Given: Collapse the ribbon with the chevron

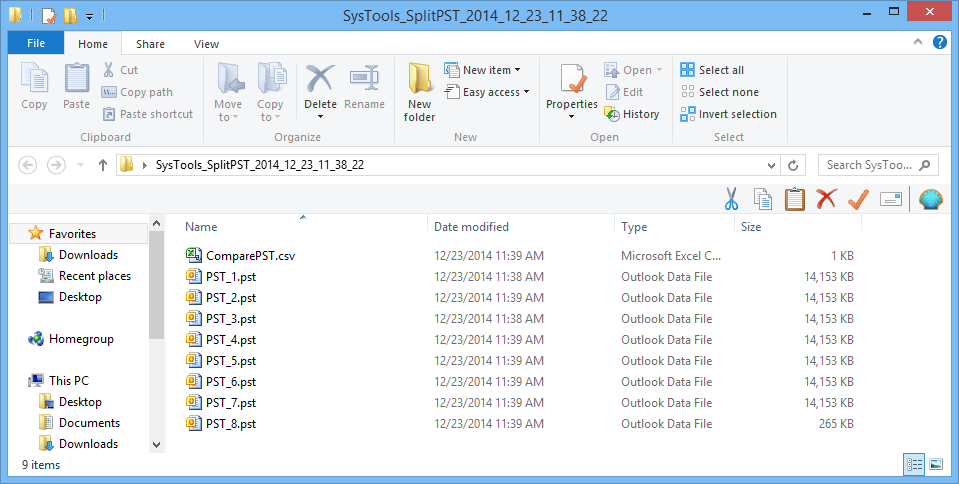Looking at the screenshot, I should [x=918, y=42].
